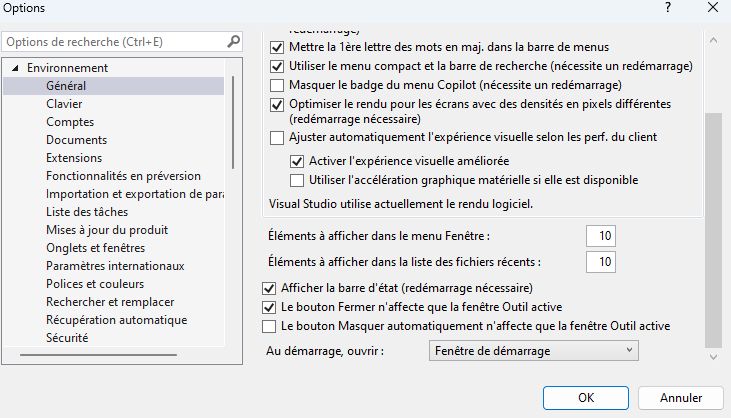The height and width of the screenshot is (418, 731).
Task: Toggle 'Activer l'expérience visuelle améliorée' checkbox
Action: (x=297, y=161)
